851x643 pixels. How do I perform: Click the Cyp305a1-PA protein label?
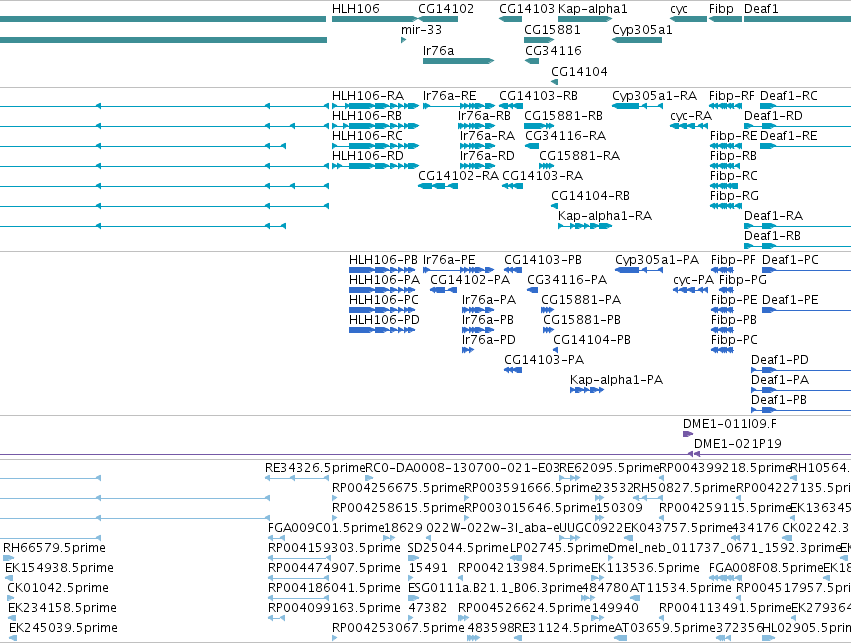657,260
